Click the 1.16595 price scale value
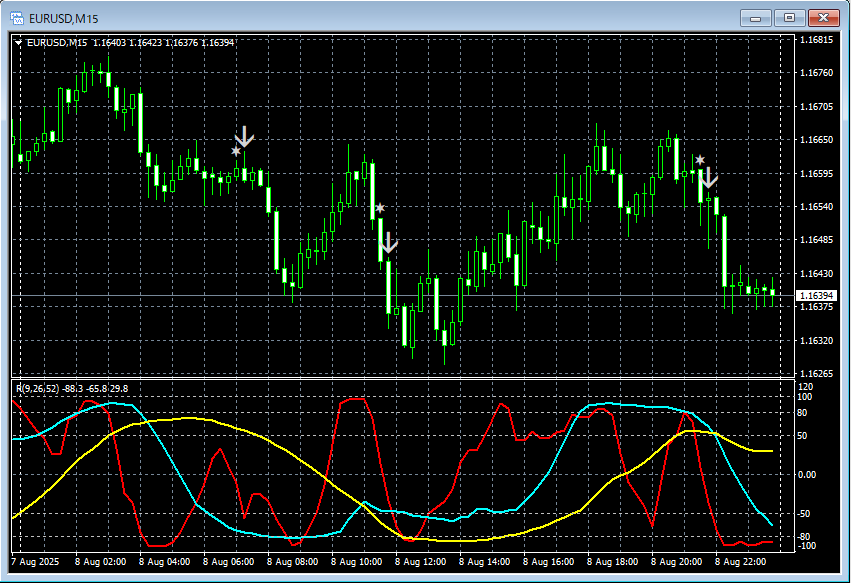Screen dimensions: 852x583 (817, 173)
